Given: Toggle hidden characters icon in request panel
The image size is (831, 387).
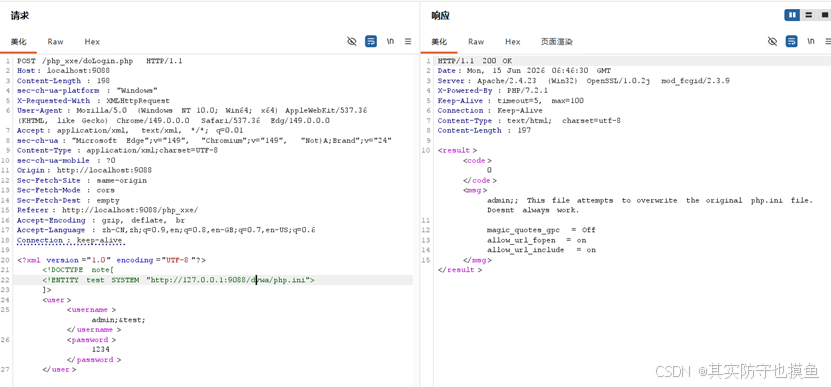Looking at the screenshot, I should tap(351, 41).
